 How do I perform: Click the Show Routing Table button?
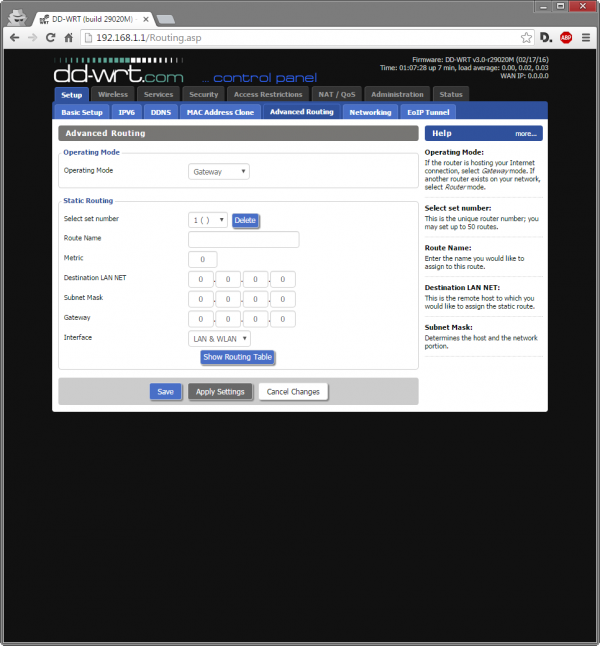pos(237,357)
